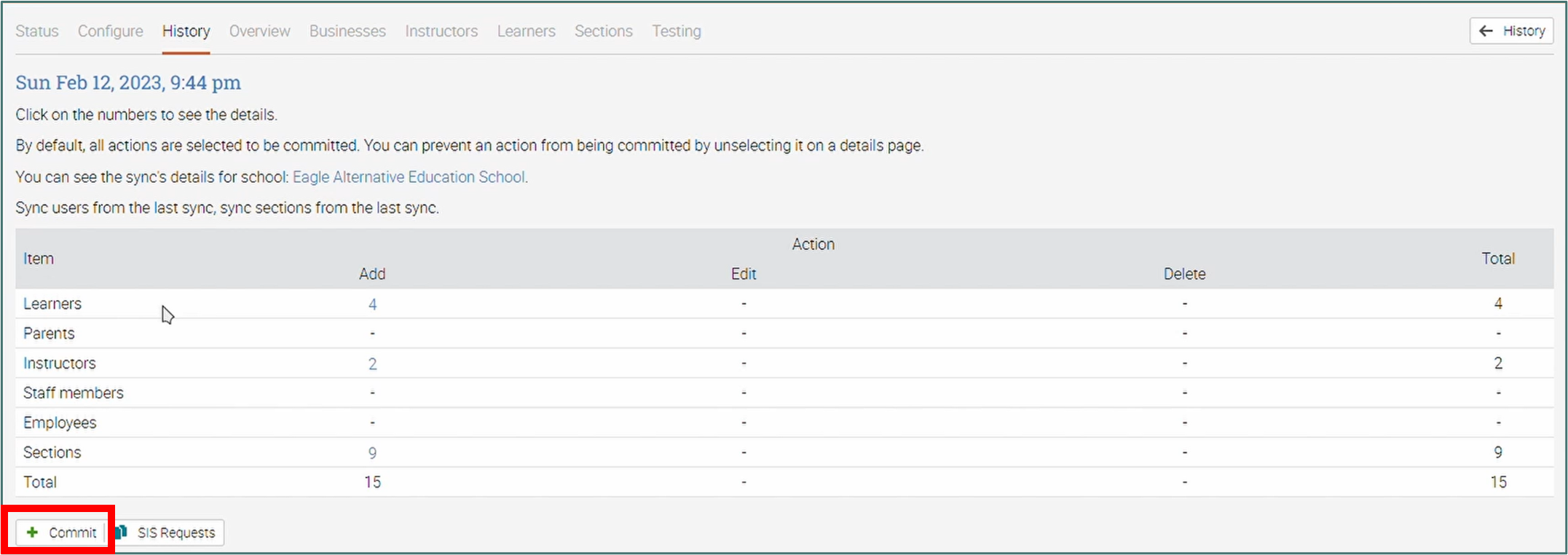Viewport: 1568px width, 555px height.
Task: Open Eagle Alternative Education School link
Action: (409, 177)
